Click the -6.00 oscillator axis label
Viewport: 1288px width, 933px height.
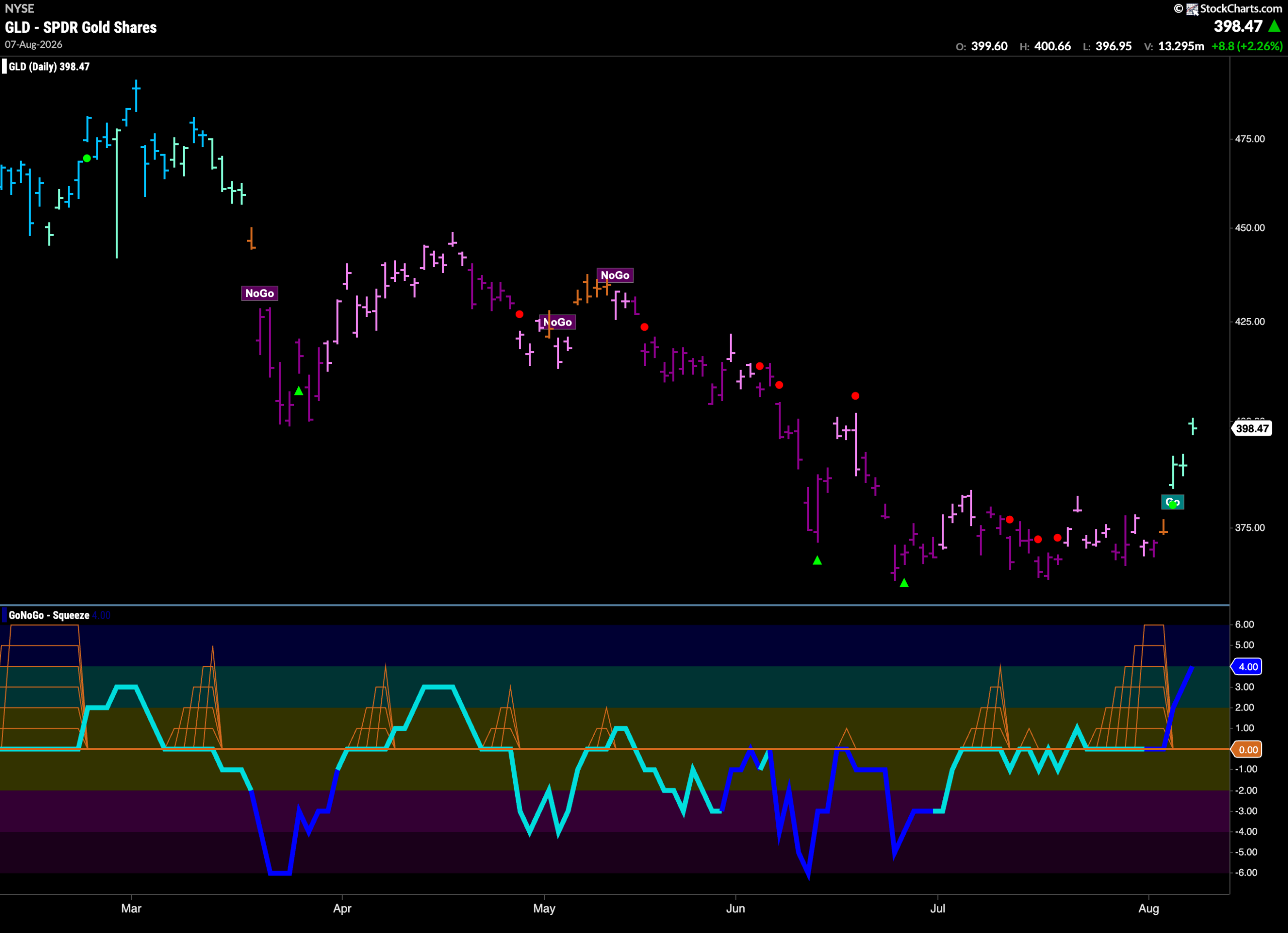(1246, 872)
